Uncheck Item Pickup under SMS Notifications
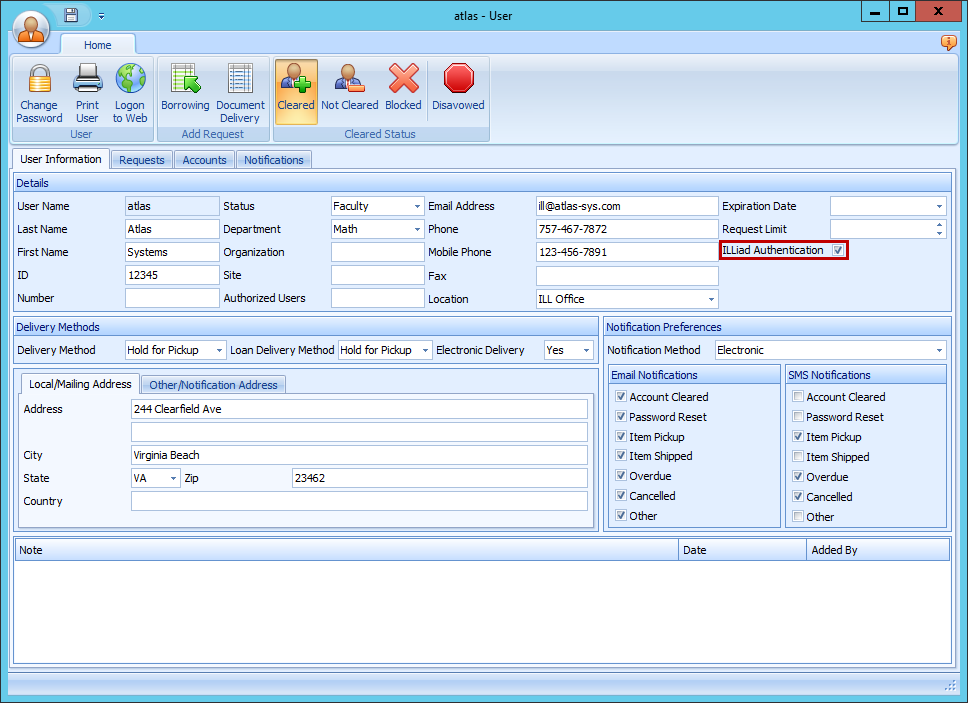 [796, 436]
